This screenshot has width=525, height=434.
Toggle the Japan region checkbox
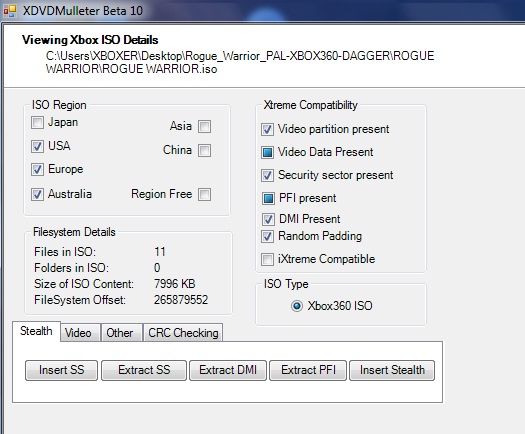(x=37, y=122)
